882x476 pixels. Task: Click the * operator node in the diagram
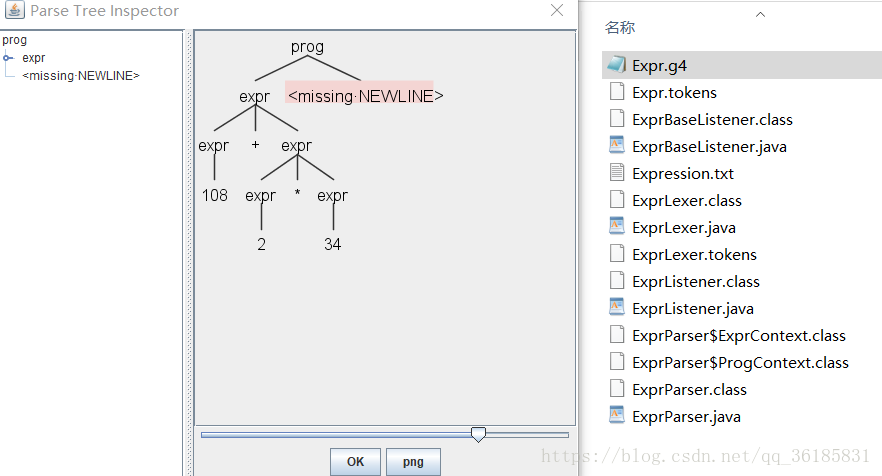pos(298,194)
